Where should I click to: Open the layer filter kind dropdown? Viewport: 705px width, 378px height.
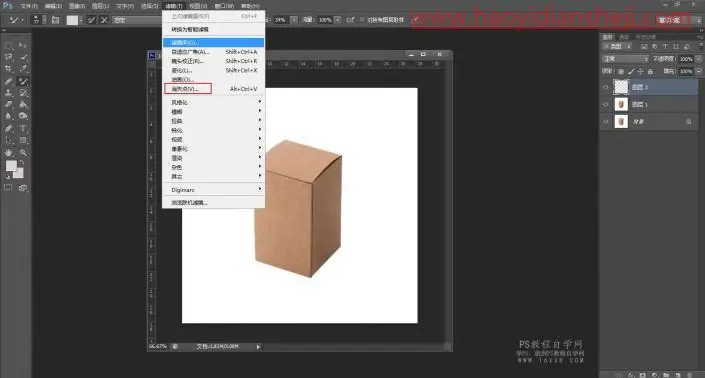click(617, 46)
